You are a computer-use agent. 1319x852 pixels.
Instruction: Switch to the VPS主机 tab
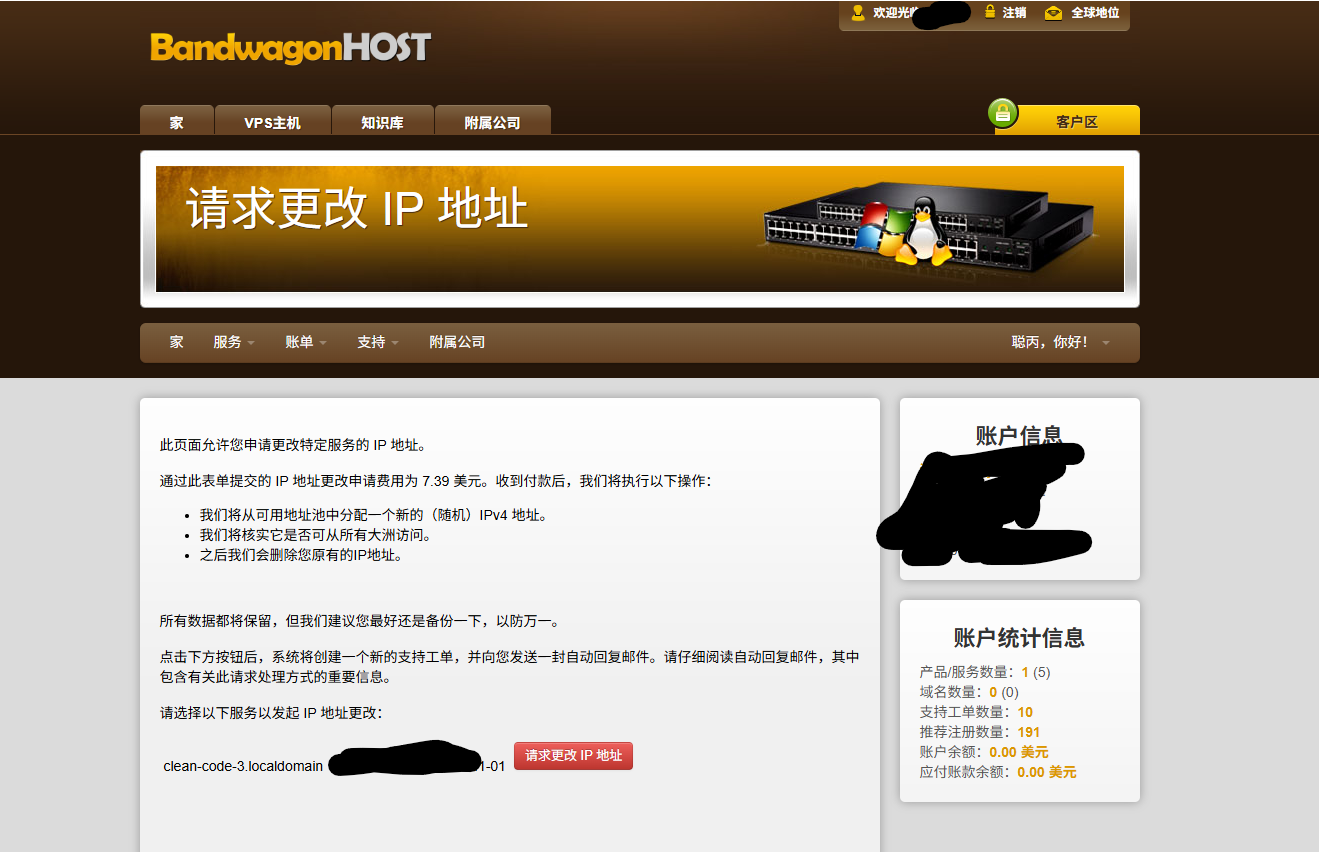pyautogui.click(x=273, y=120)
